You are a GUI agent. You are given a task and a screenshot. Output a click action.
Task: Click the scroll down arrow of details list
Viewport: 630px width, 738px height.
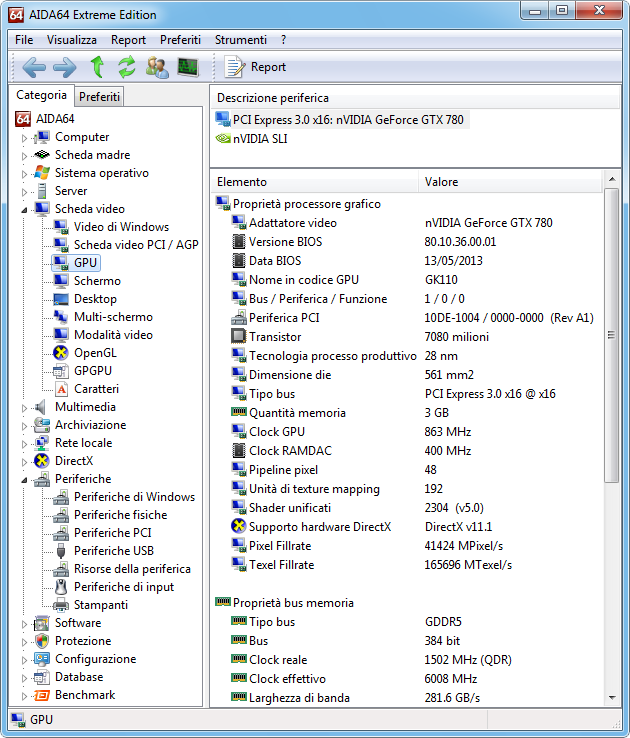(x=612, y=698)
